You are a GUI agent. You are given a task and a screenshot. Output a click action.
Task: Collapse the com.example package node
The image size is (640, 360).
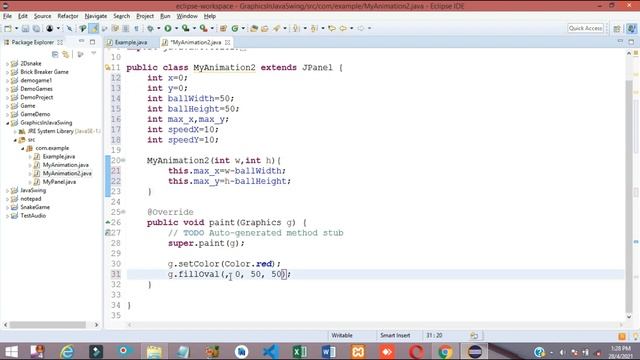tap(23, 148)
